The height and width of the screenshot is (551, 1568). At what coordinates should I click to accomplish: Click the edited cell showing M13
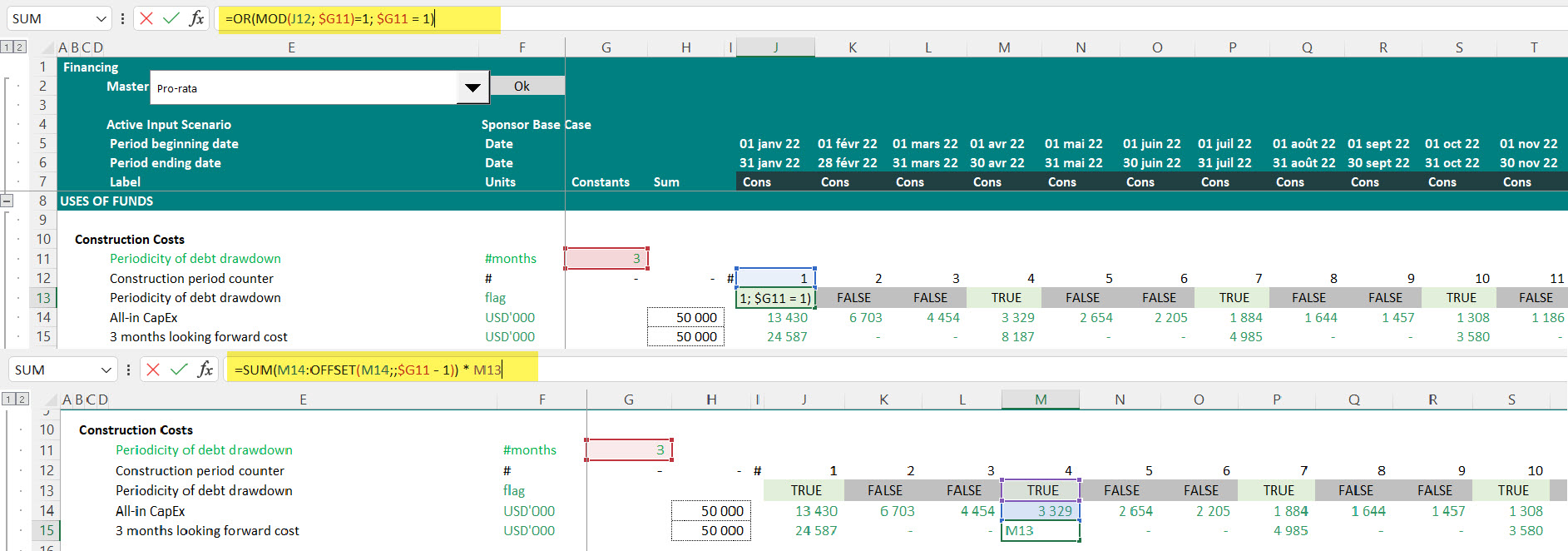(1041, 530)
